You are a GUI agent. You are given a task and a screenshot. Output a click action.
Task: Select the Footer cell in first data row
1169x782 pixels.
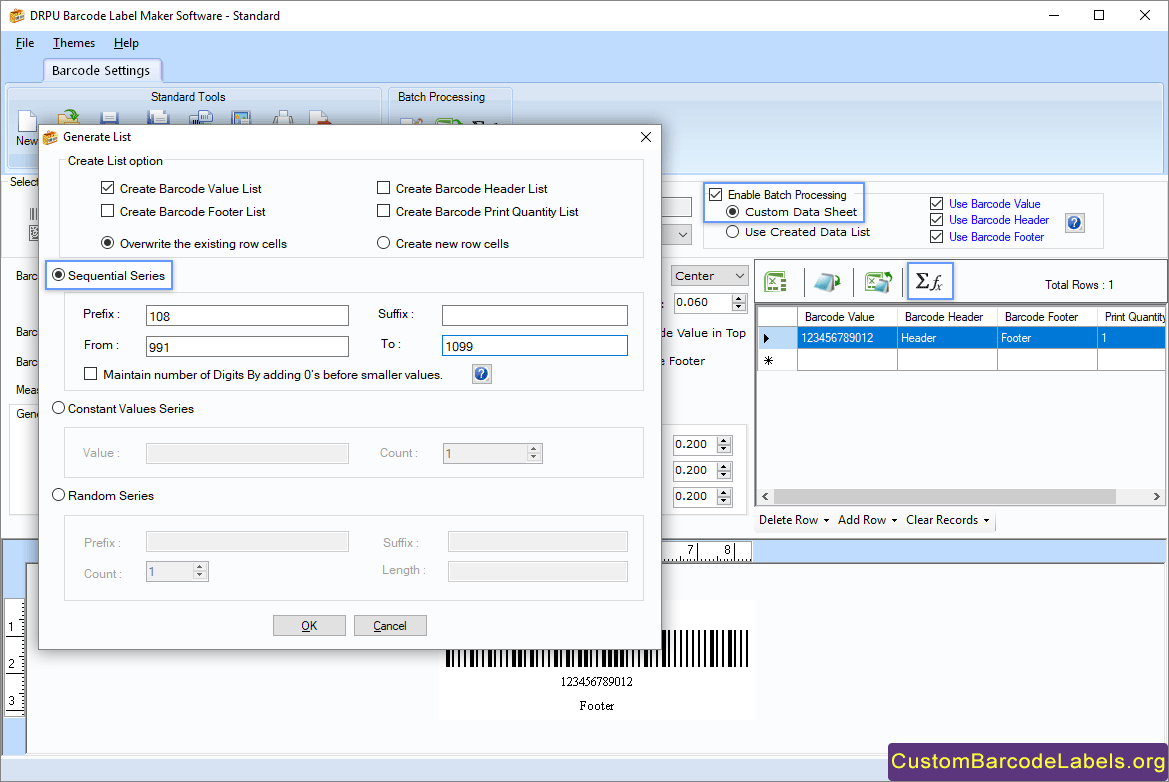coord(1047,338)
